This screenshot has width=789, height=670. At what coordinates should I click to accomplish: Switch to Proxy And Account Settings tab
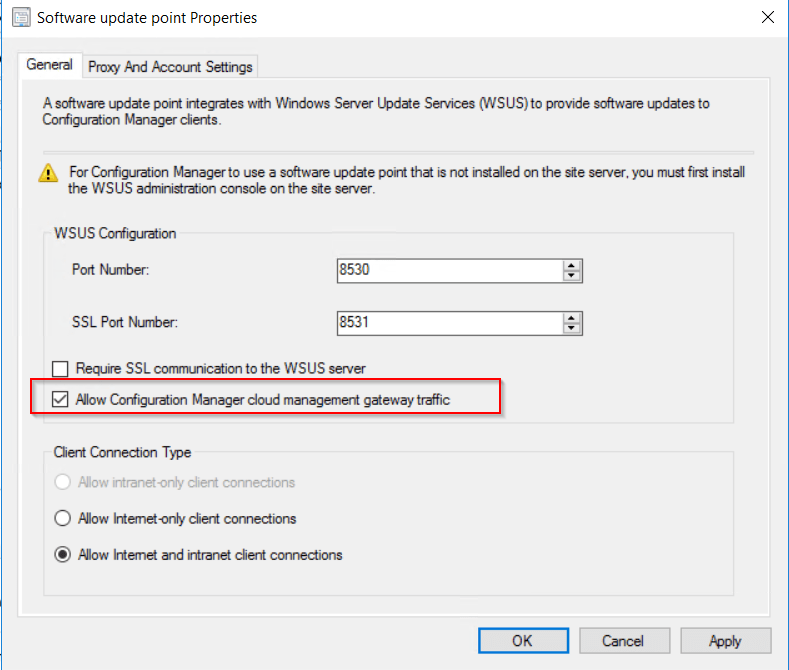[171, 67]
